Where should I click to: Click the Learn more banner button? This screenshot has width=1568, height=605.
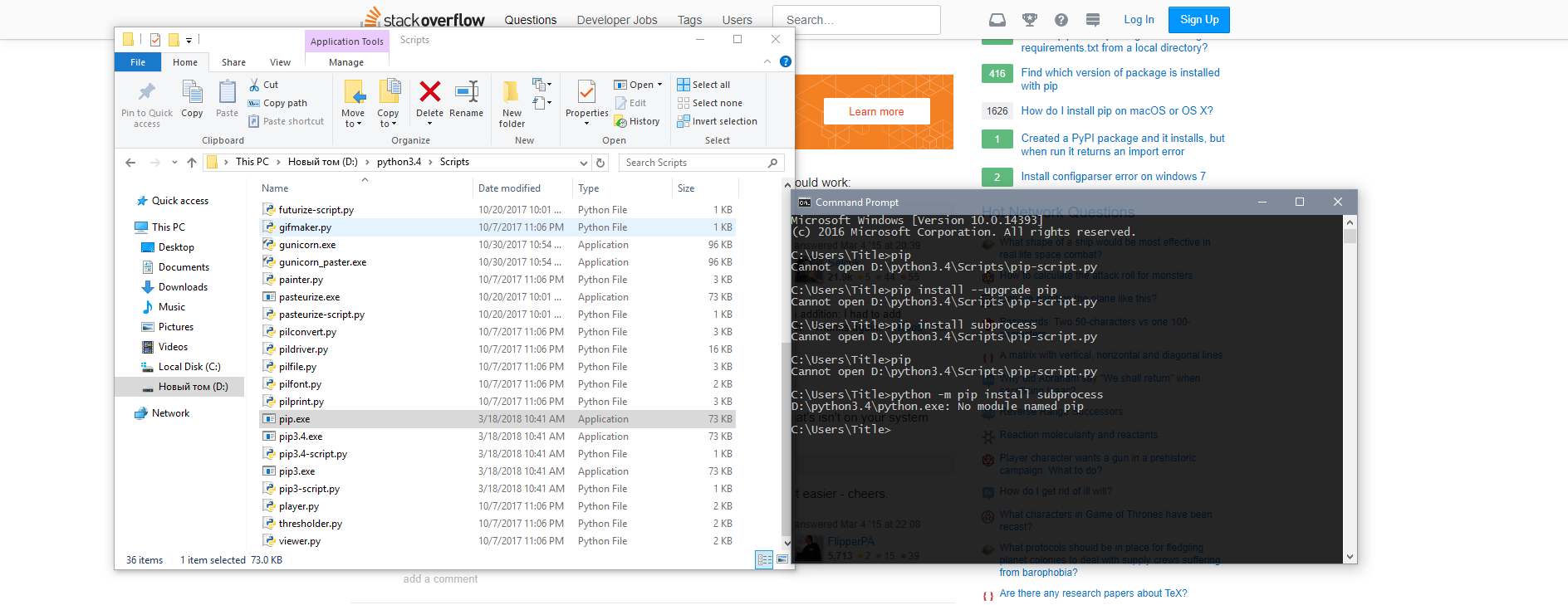876,111
